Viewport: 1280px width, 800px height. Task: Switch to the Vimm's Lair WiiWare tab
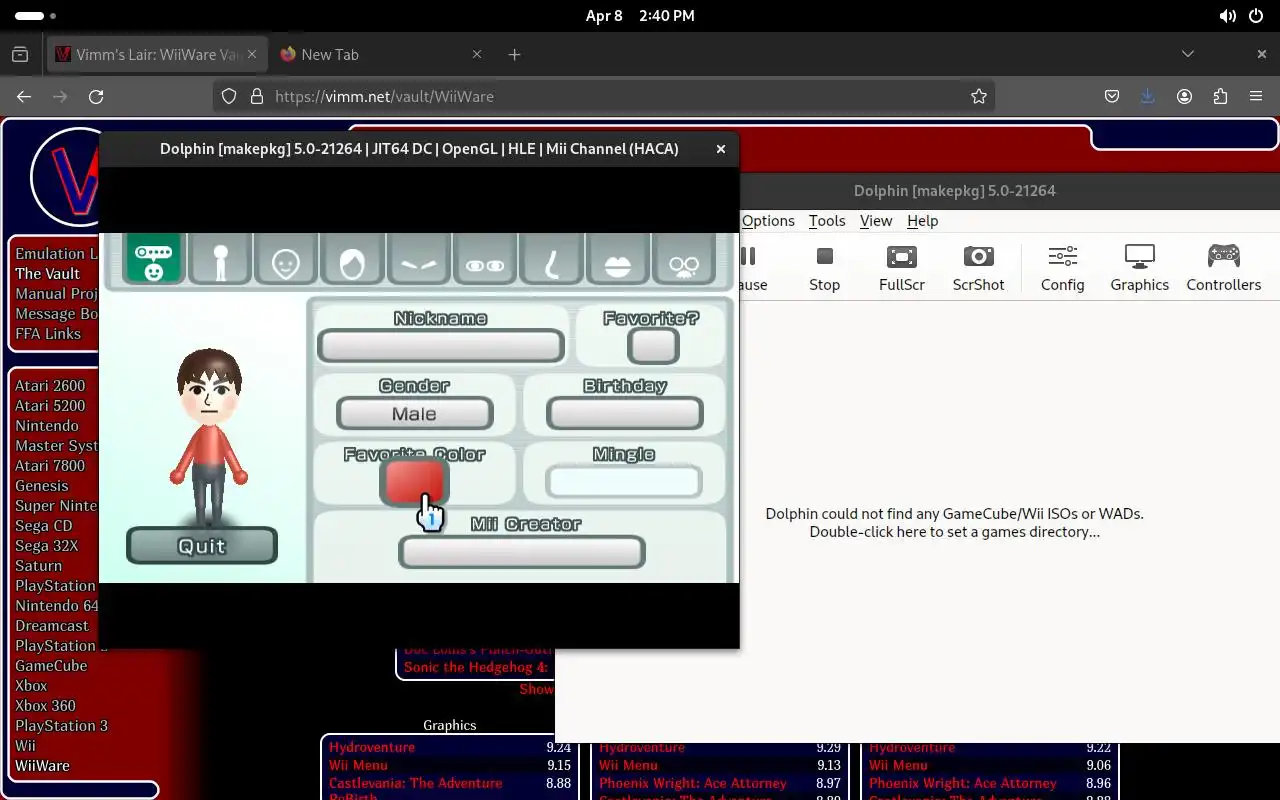point(157,54)
